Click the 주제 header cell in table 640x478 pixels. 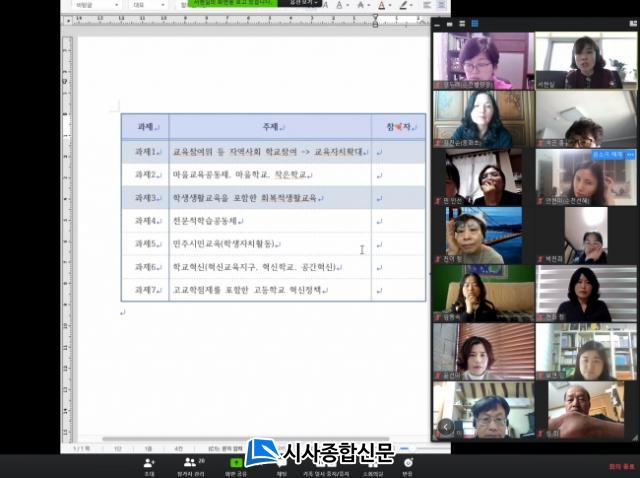[x=270, y=127]
